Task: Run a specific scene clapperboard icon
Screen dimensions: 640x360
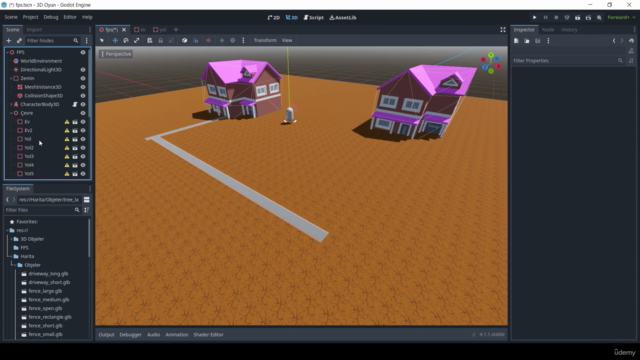Action: (588, 18)
